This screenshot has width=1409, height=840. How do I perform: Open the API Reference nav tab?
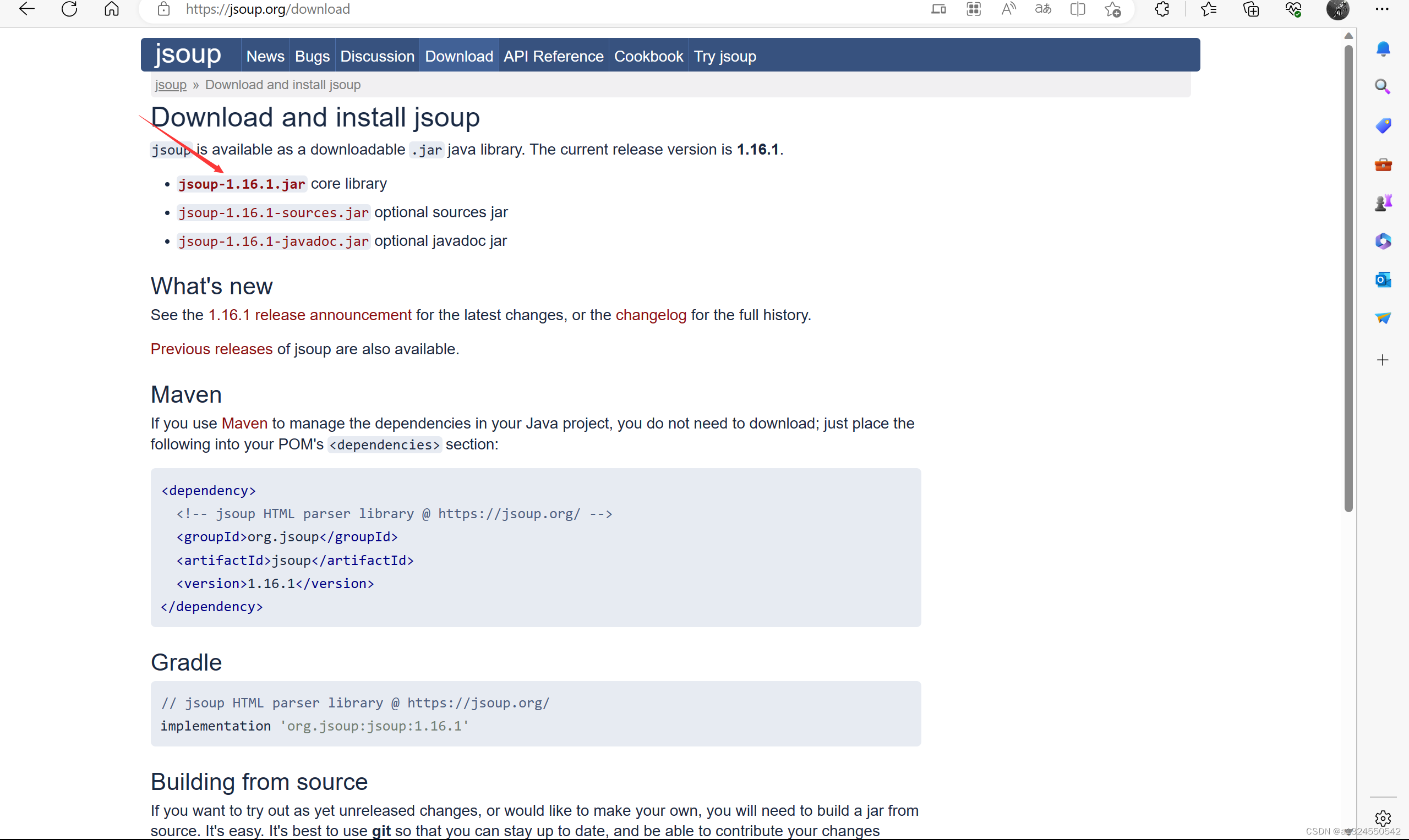click(553, 56)
